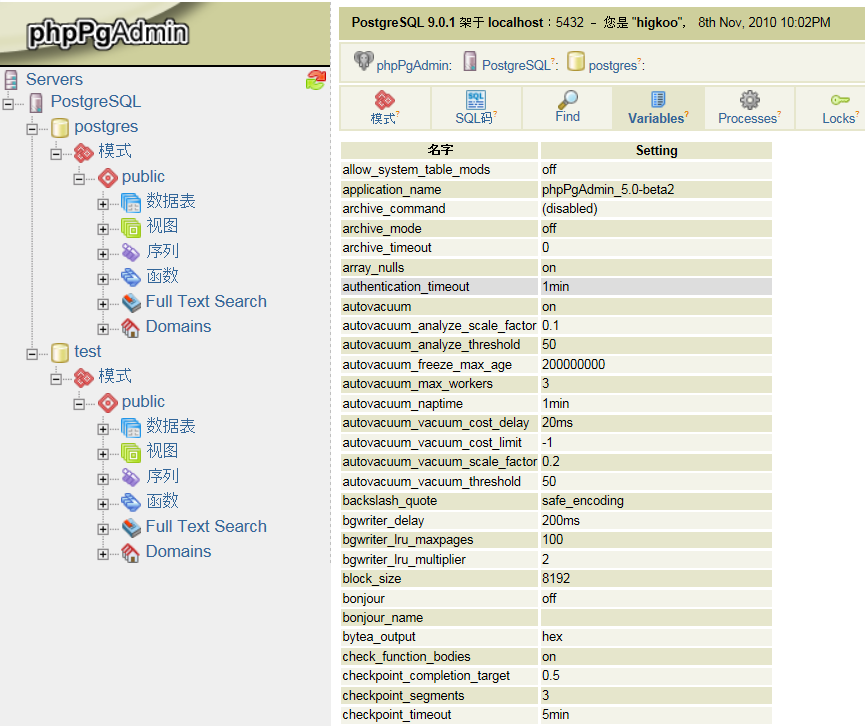Click the public schema icon under postgres
The image size is (865, 726).
(108, 178)
